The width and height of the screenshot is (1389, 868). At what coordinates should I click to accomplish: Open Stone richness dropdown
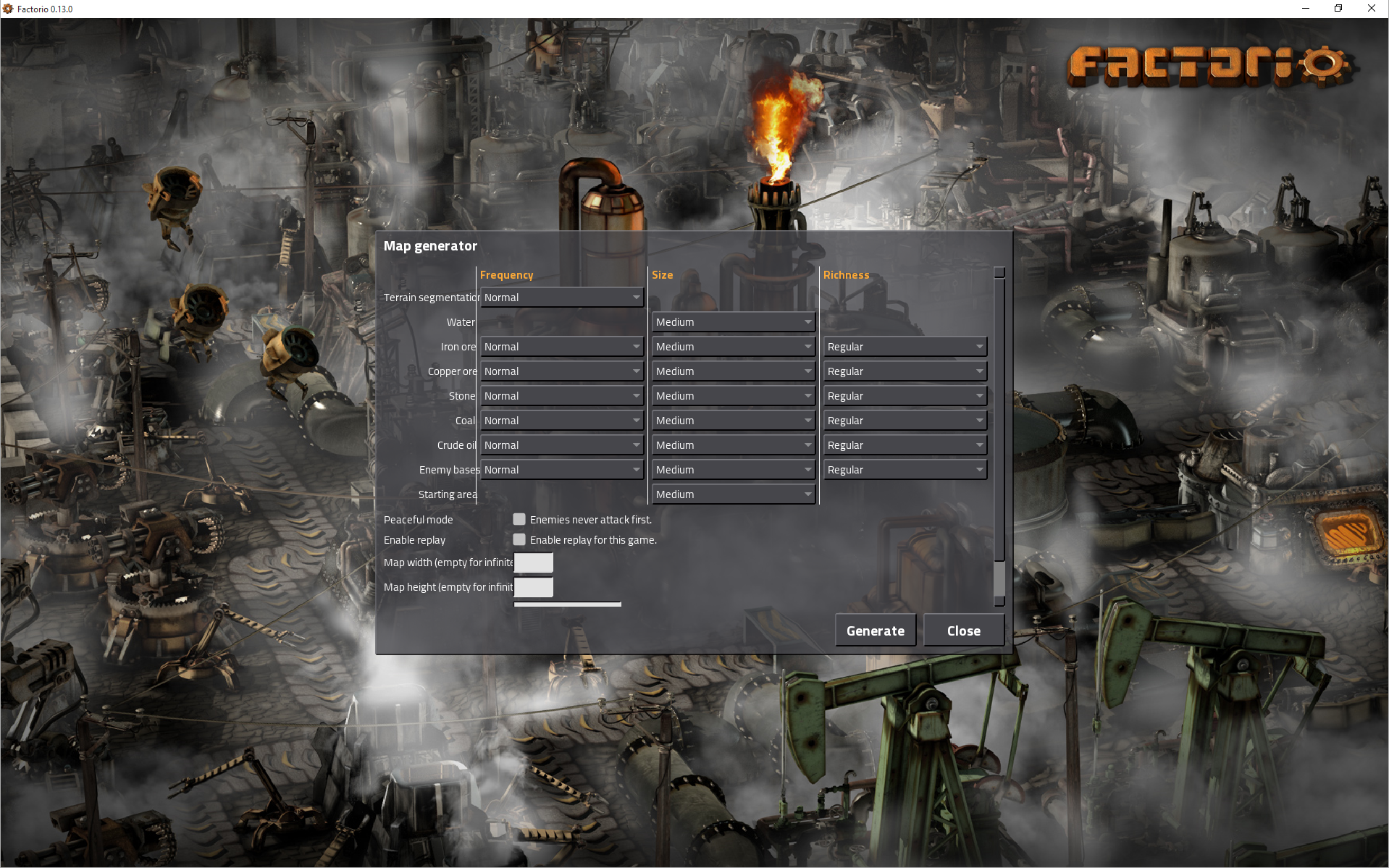click(x=905, y=396)
